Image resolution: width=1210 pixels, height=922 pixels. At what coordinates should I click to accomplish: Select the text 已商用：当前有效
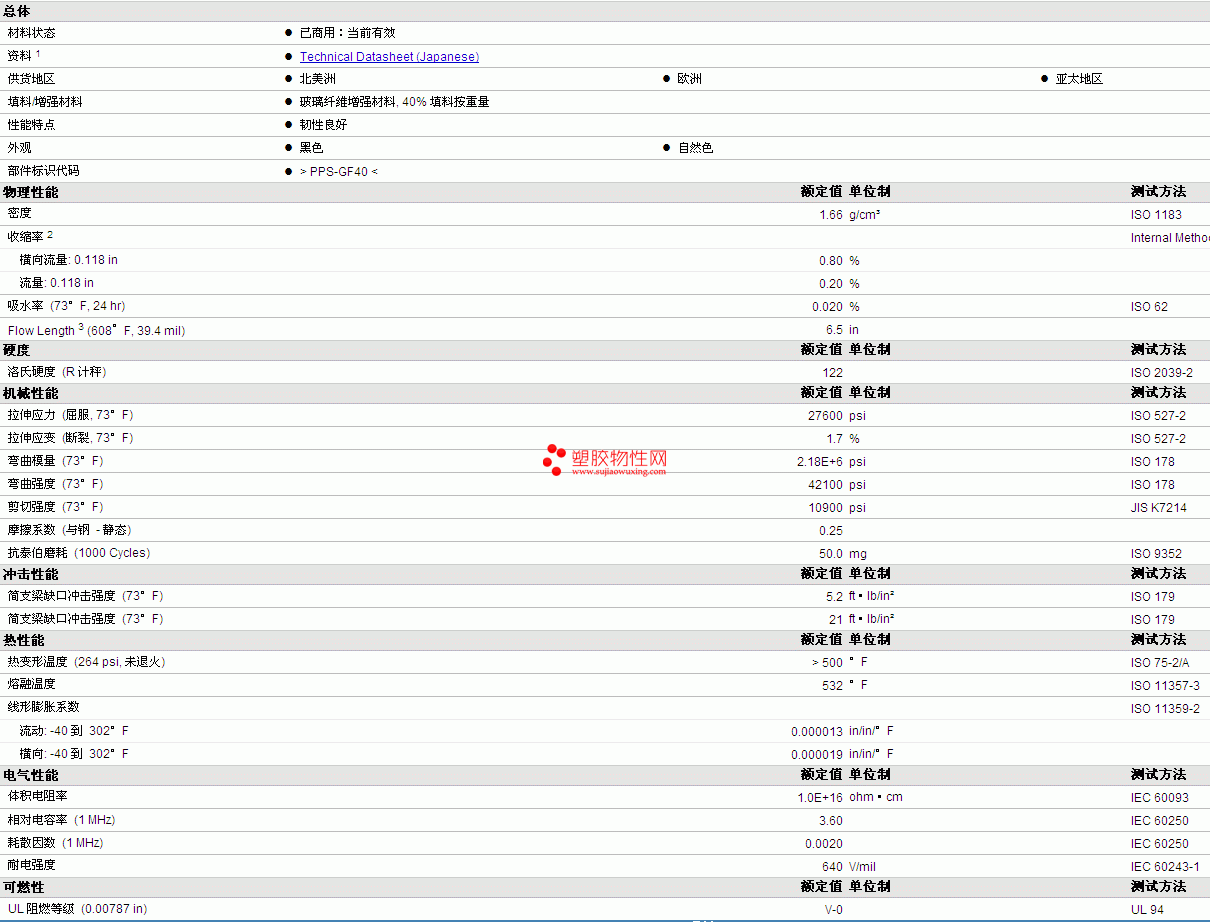pyautogui.click(x=347, y=33)
